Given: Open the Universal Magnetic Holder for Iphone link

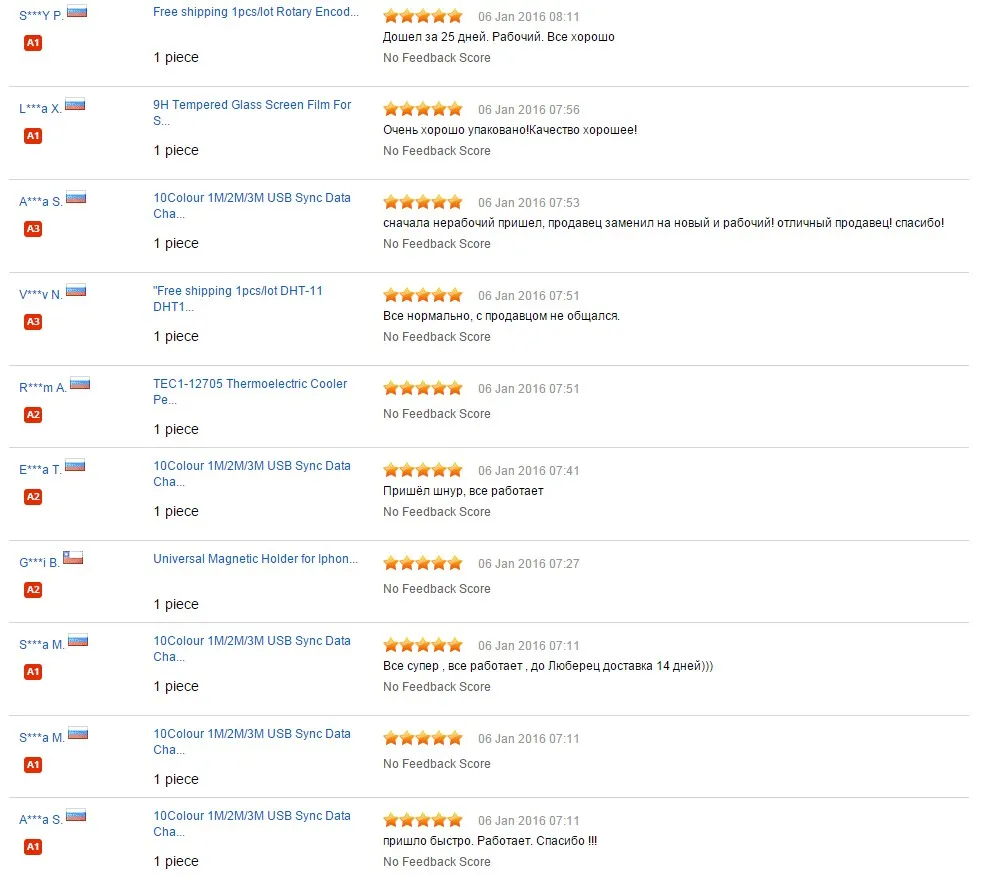Looking at the screenshot, I should [x=255, y=559].
